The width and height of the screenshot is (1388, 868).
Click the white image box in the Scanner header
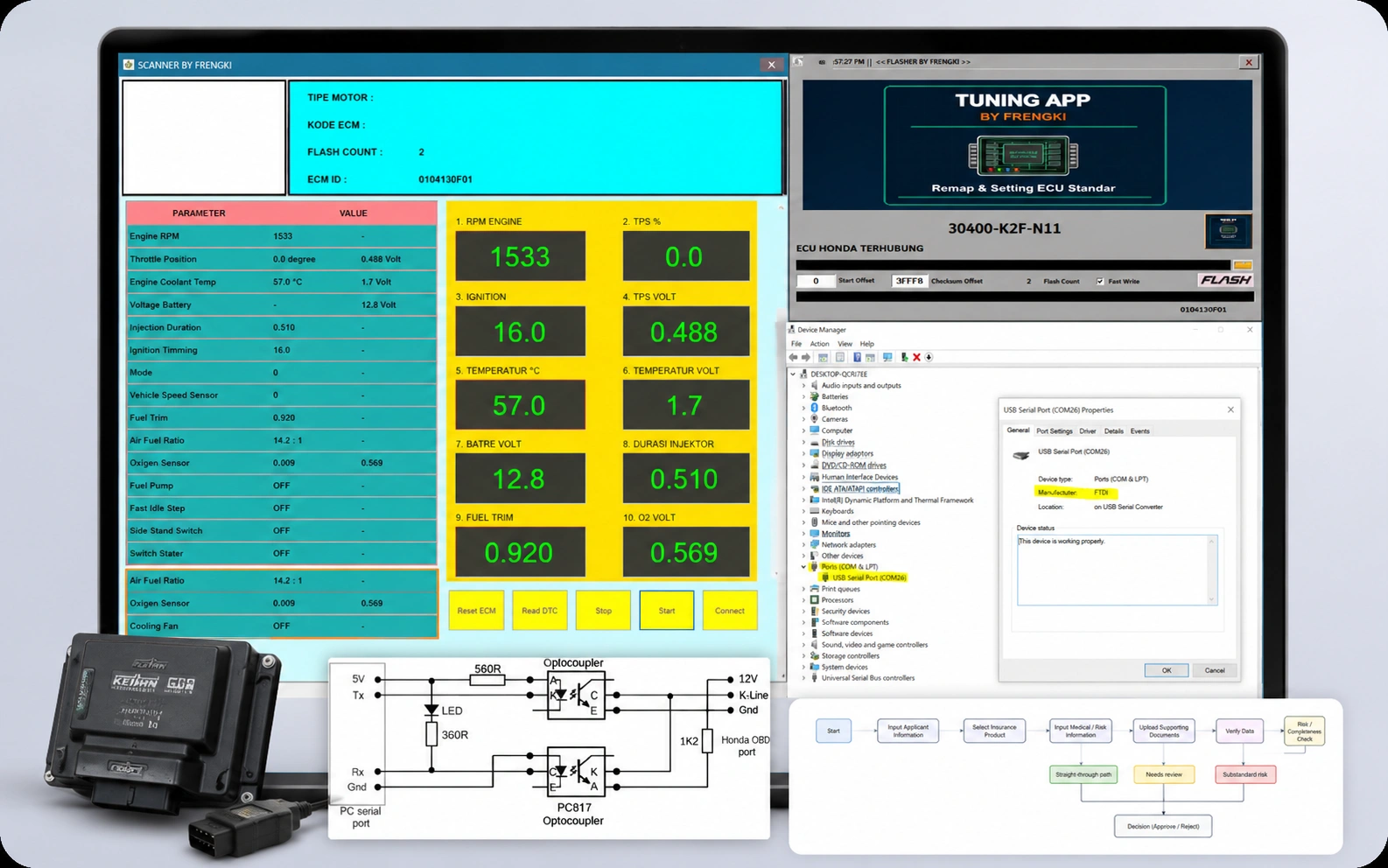click(x=204, y=137)
